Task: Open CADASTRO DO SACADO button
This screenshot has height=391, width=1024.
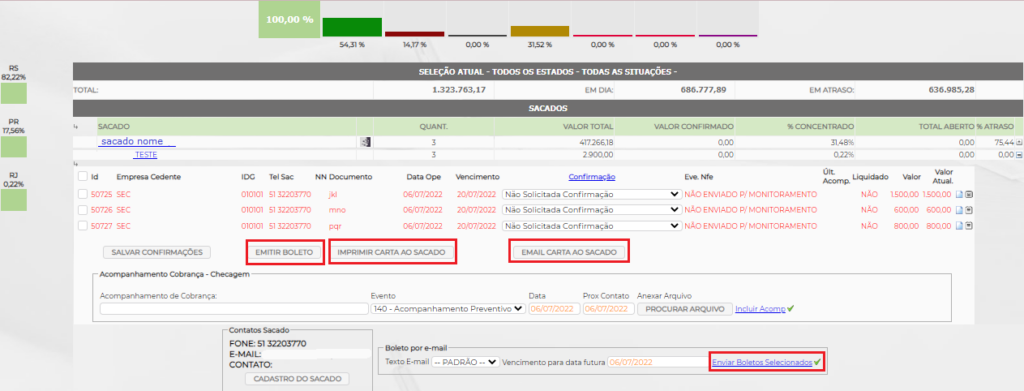Action: [x=297, y=379]
